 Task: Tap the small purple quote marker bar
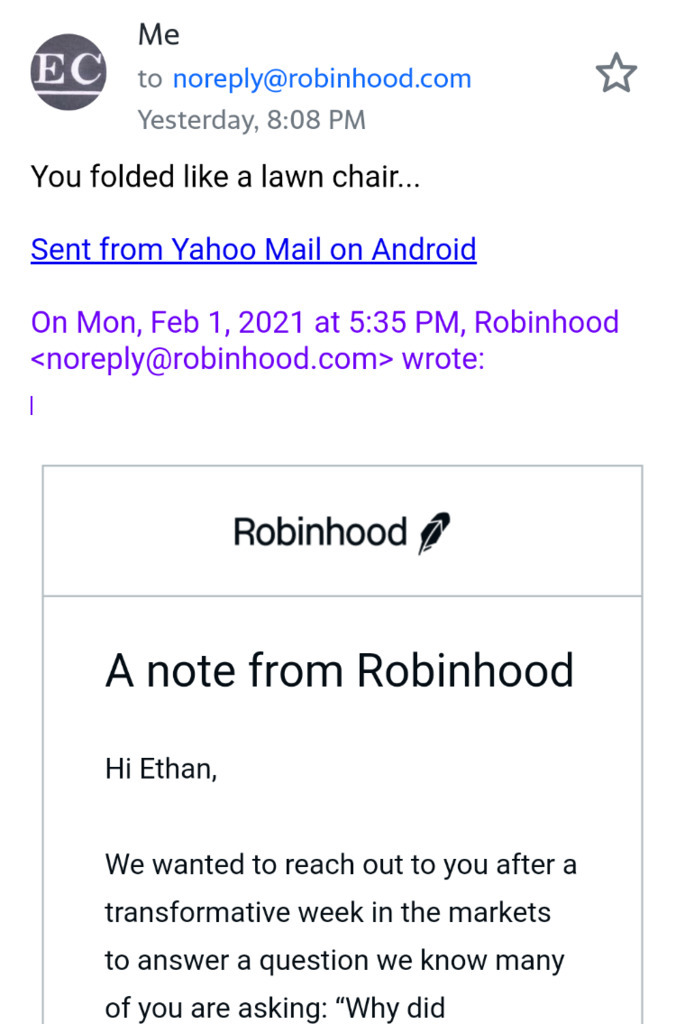point(32,406)
